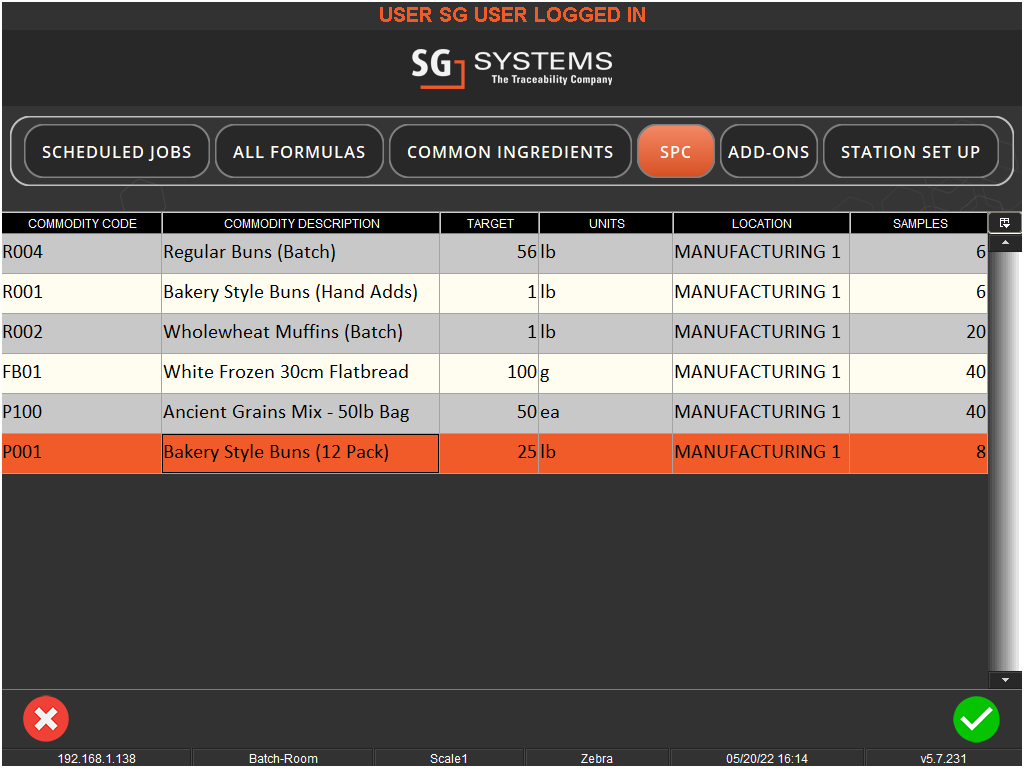1024x769 pixels.
Task: Sort by the TARGET column header
Action: coord(489,223)
